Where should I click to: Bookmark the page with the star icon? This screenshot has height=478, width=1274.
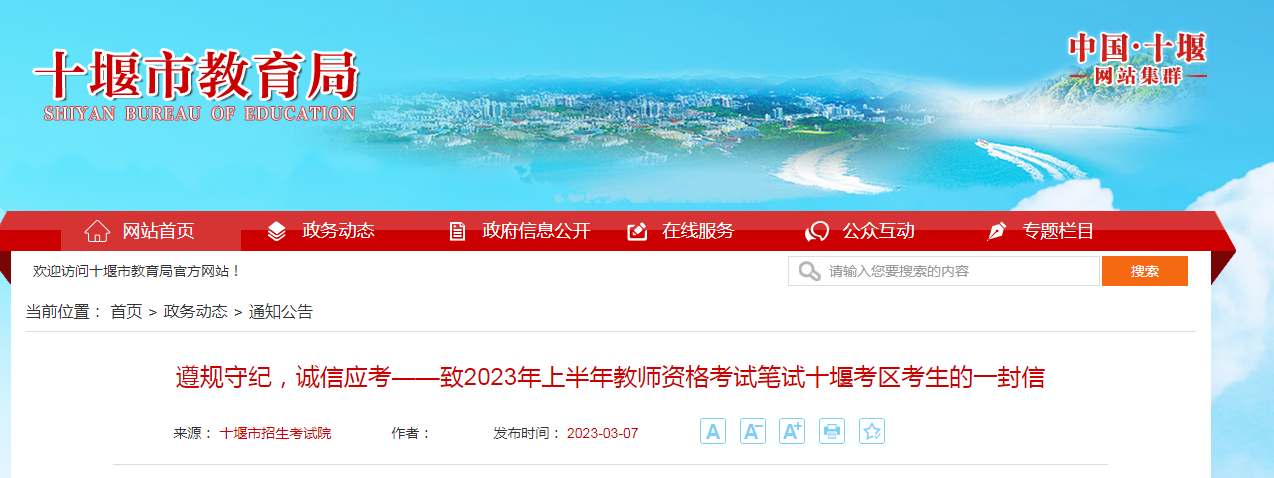[872, 431]
